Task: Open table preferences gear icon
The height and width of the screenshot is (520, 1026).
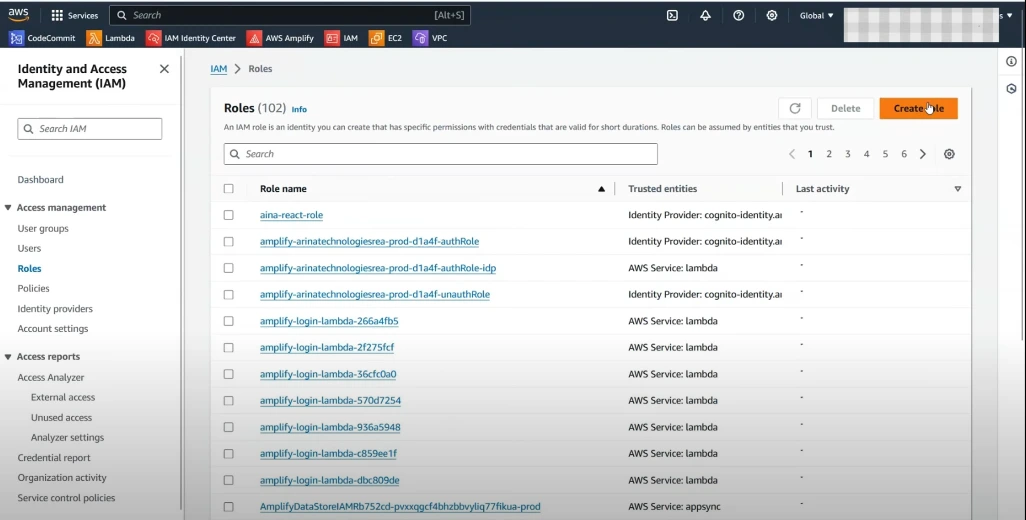Action: pyautogui.click(x=949, y=154)
